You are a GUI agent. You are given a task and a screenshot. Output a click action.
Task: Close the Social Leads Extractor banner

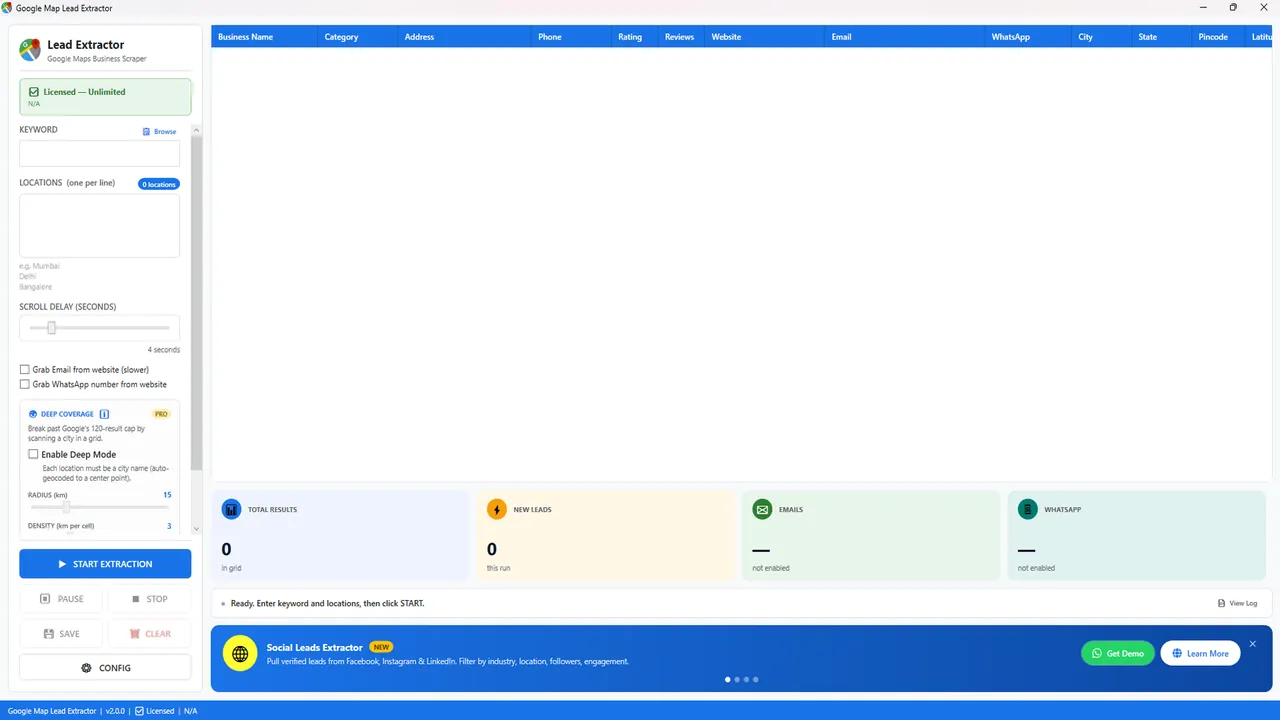pos(1253,644)
